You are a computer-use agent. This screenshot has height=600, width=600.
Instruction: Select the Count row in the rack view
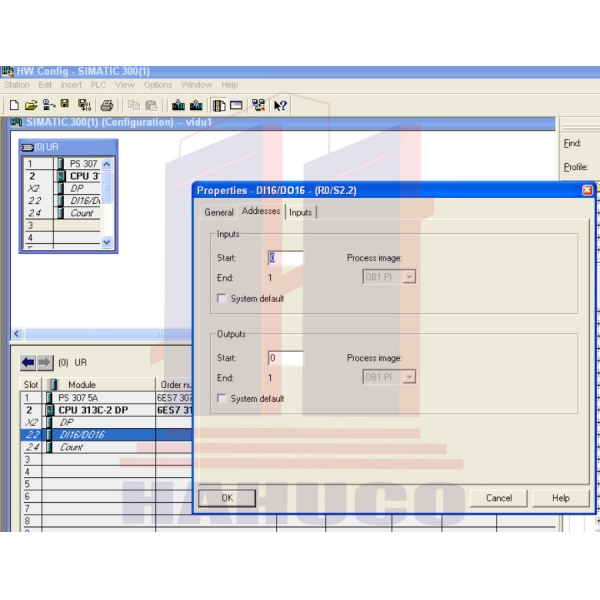[x=62, y=213]
